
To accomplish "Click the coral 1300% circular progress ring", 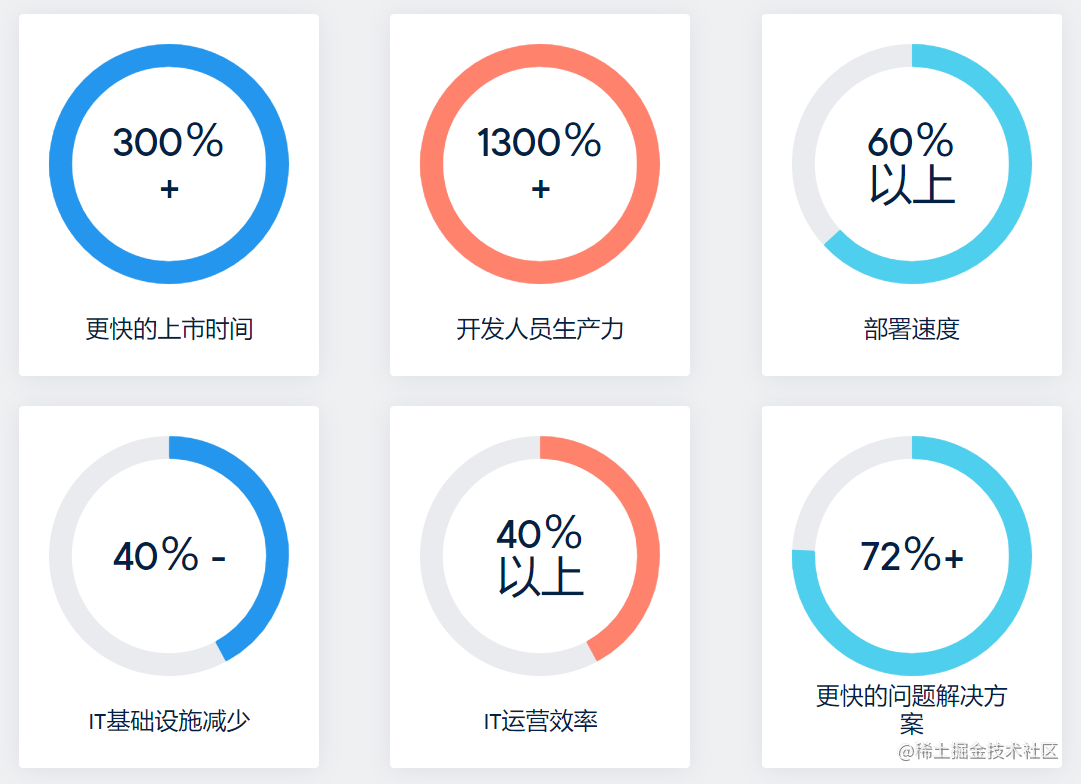I will pyautogui.click(x=540, y=163).
